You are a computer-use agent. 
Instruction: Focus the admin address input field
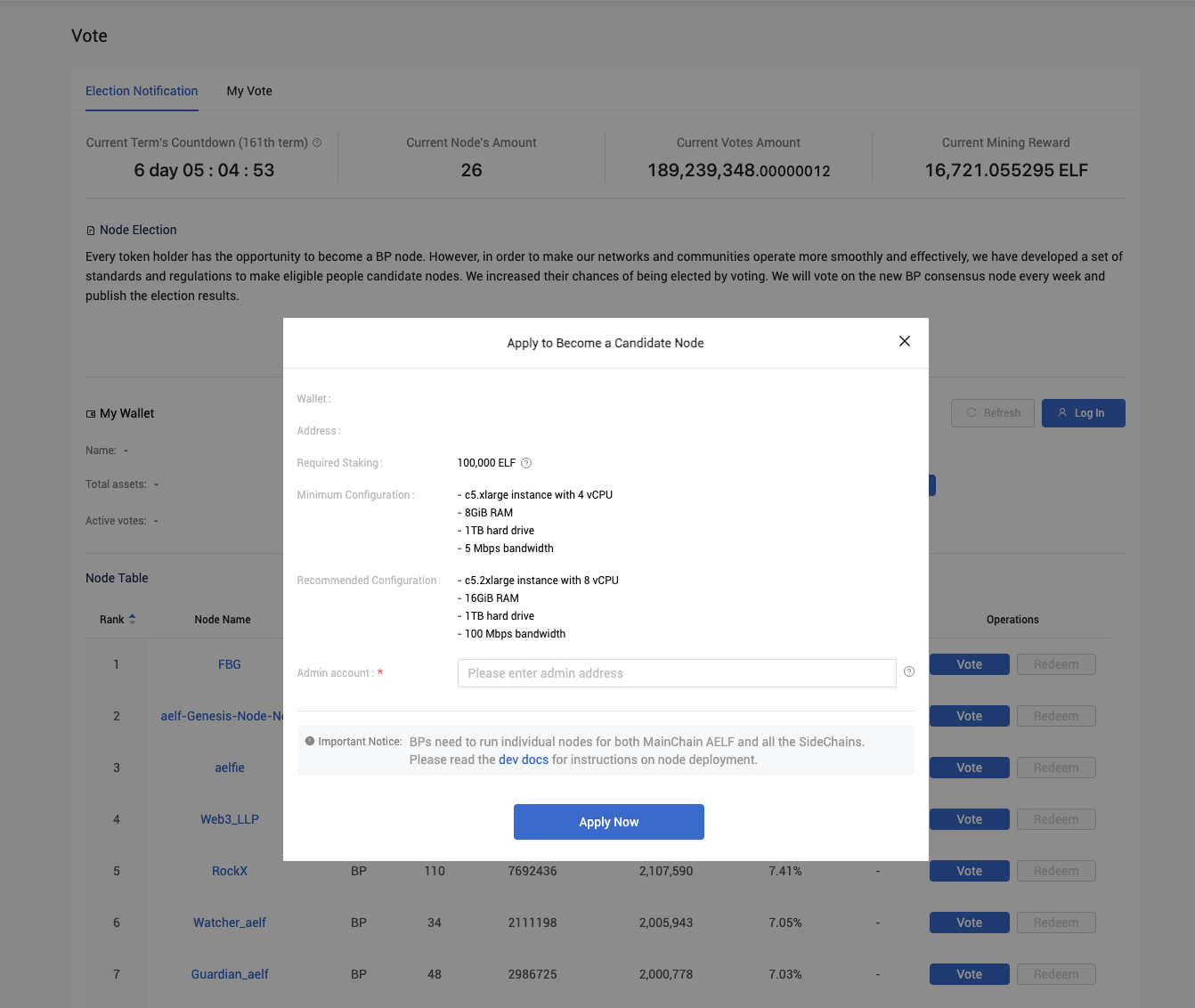pyautogui.click(x=677, y=673)
